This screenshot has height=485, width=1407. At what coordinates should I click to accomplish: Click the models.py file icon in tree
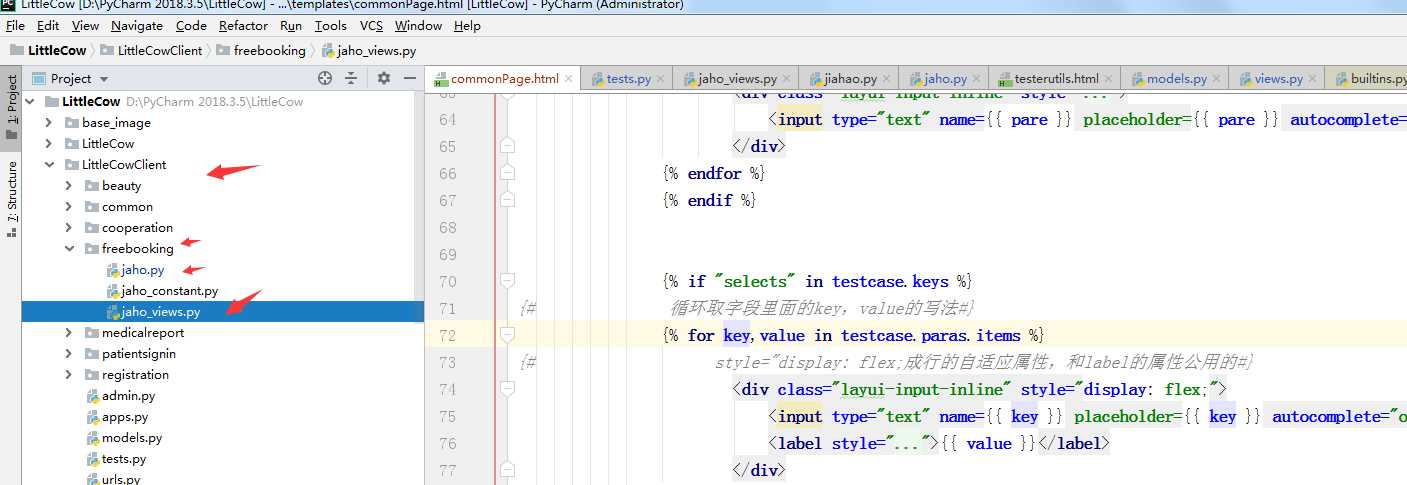coord(93,438)
